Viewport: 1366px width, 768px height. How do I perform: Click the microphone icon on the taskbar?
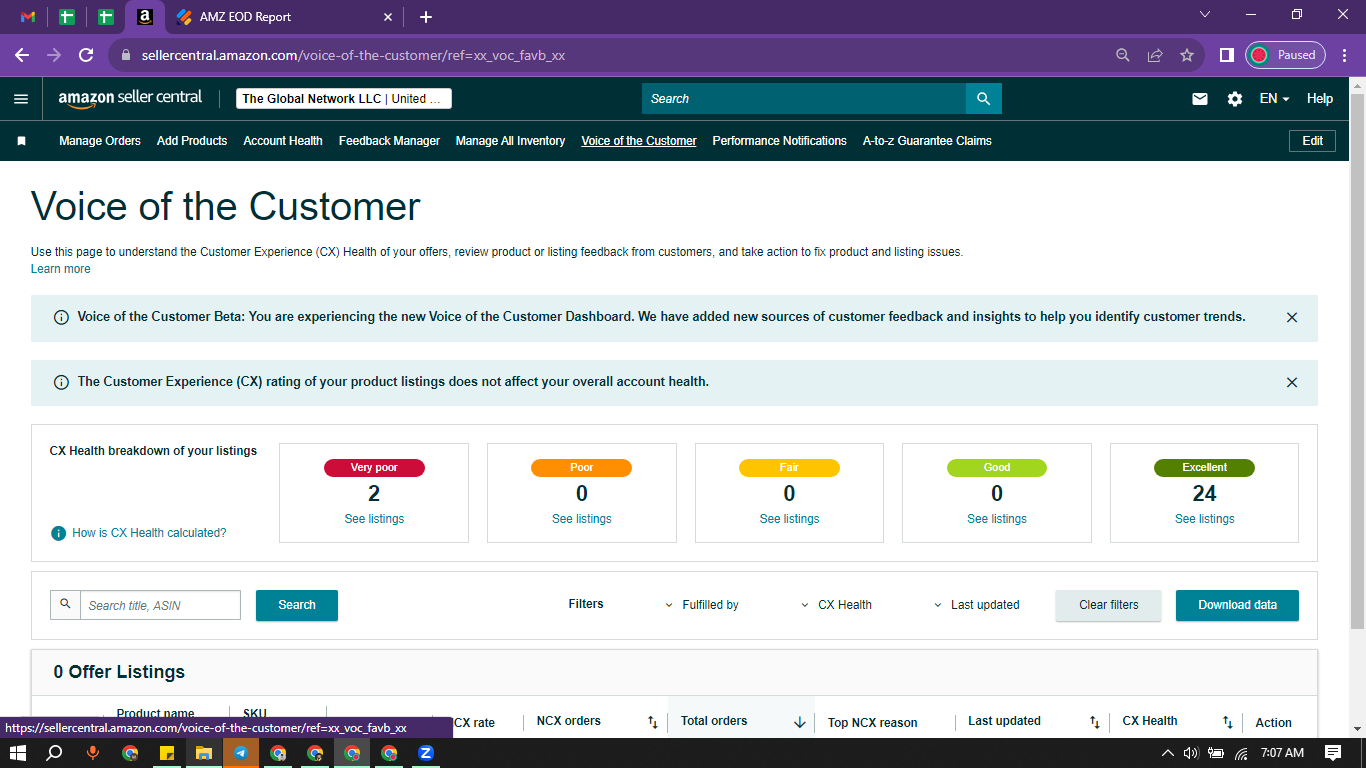(93, 753)
